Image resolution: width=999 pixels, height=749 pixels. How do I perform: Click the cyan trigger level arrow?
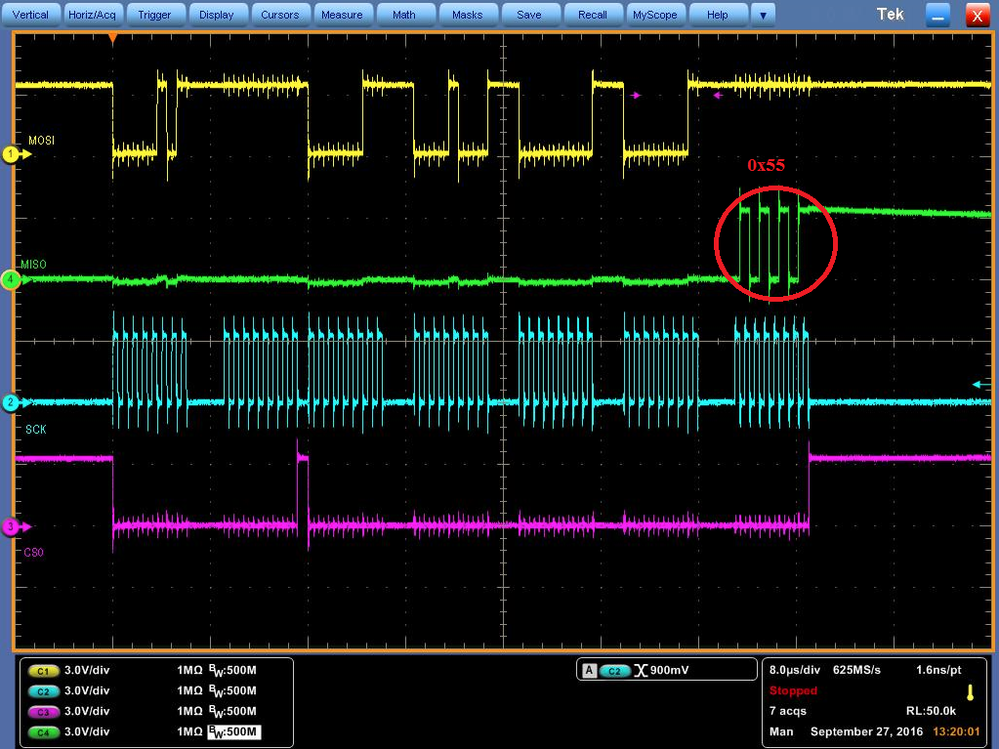click(981, 384)
